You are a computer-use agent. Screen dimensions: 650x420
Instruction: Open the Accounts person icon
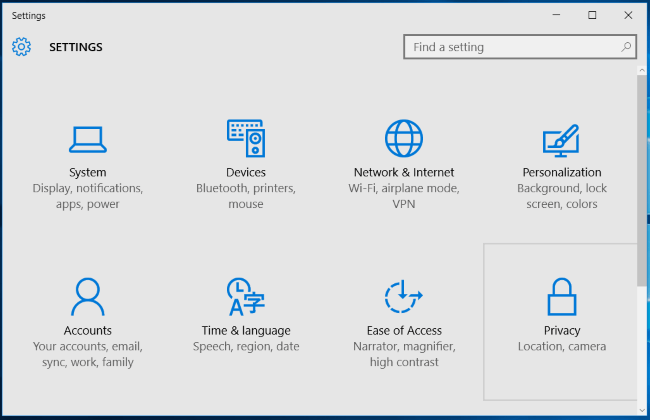(x=87, y=297)
